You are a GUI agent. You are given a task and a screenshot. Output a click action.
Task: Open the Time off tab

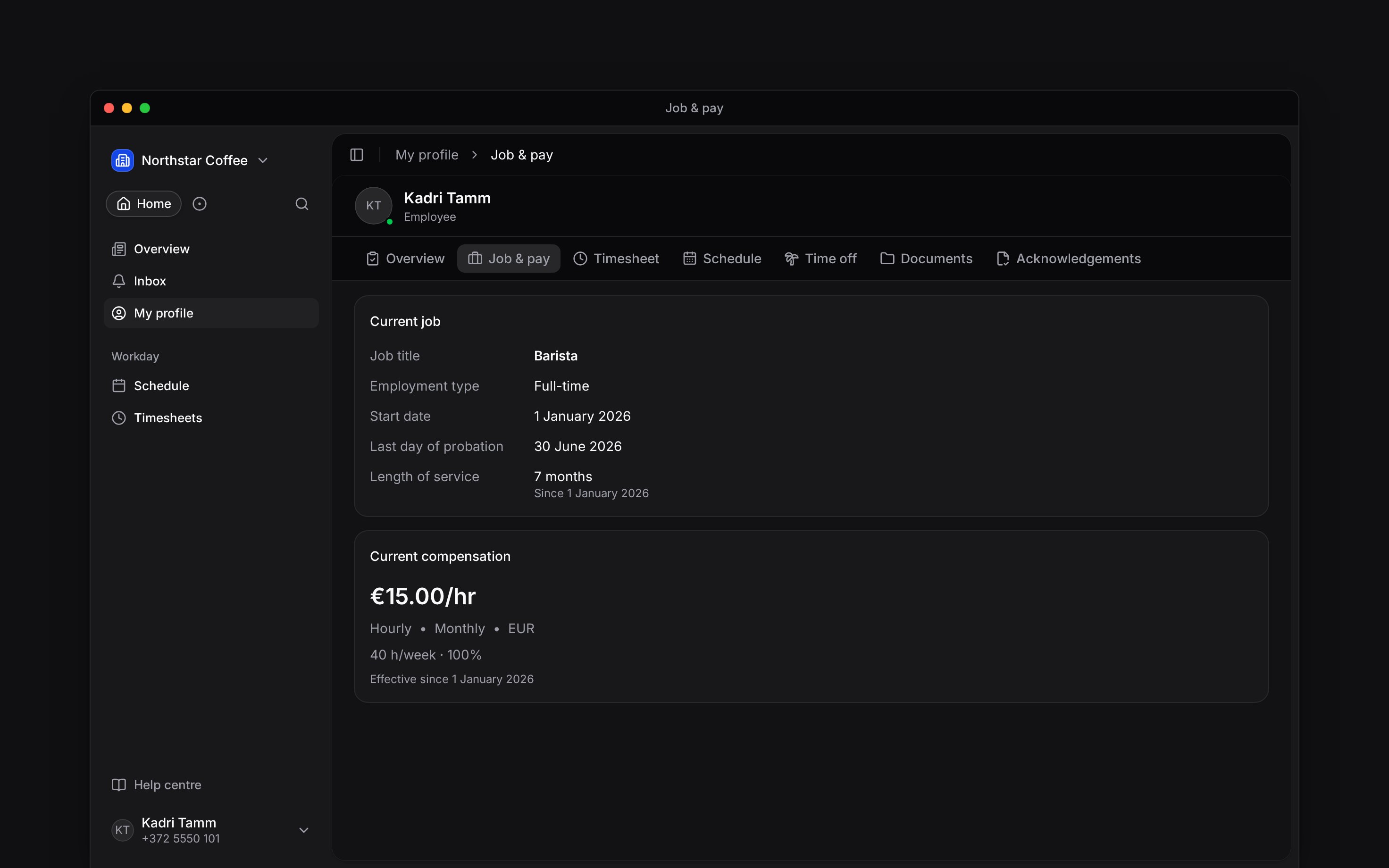[x=820, y=259]
